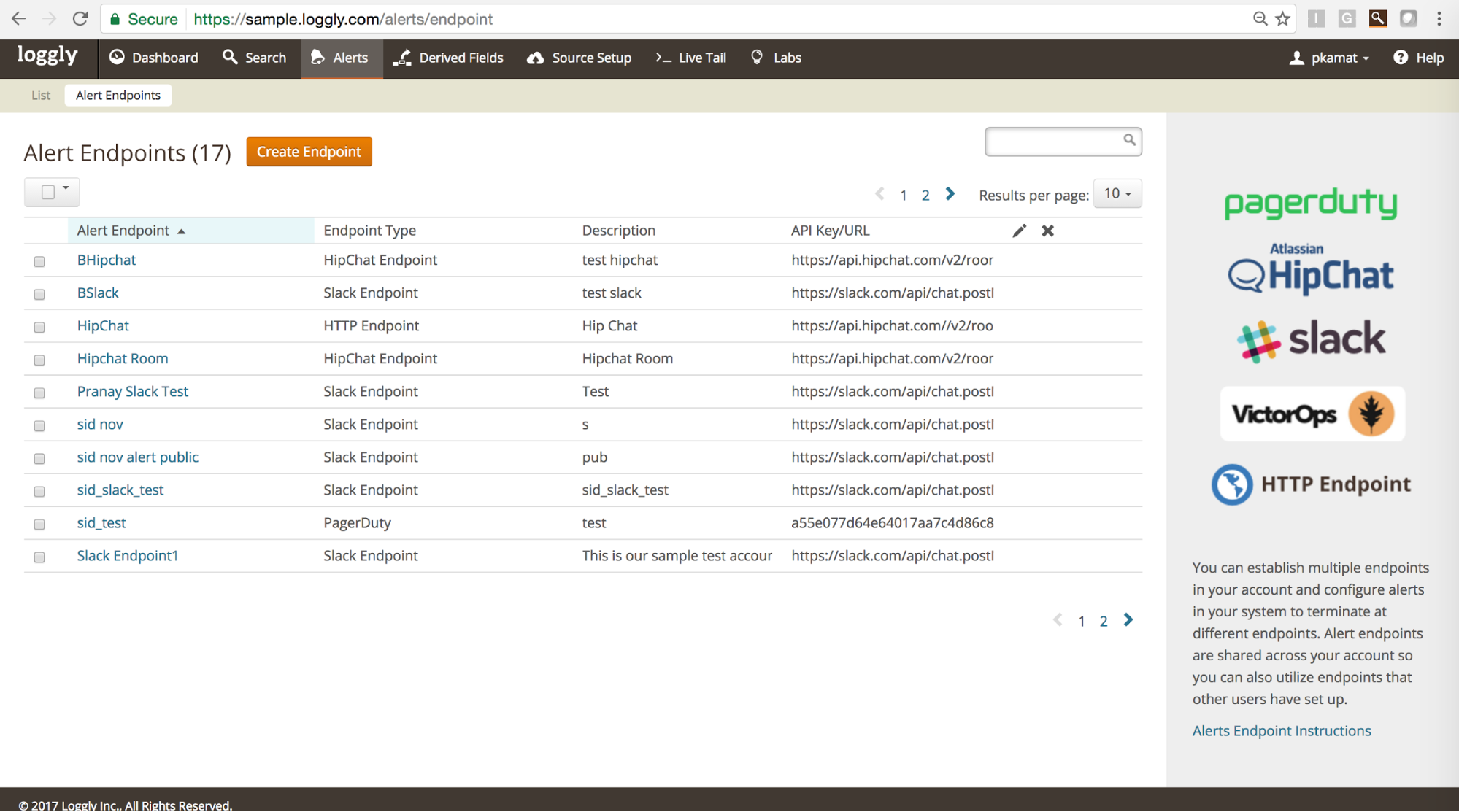Click next page arrow above the table
The width and height of the screenshot is (1459, 812).
point(950,194)
